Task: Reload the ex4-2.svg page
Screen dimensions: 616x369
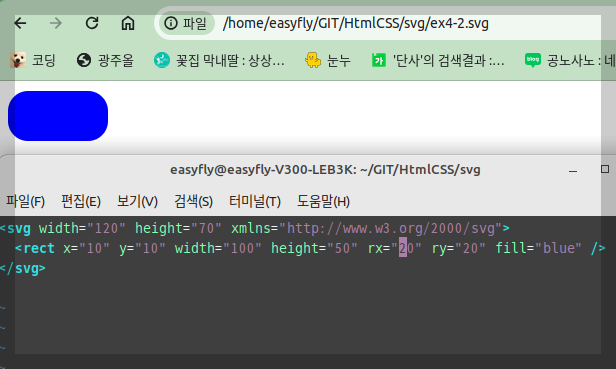Action: [x=92, y=23]
